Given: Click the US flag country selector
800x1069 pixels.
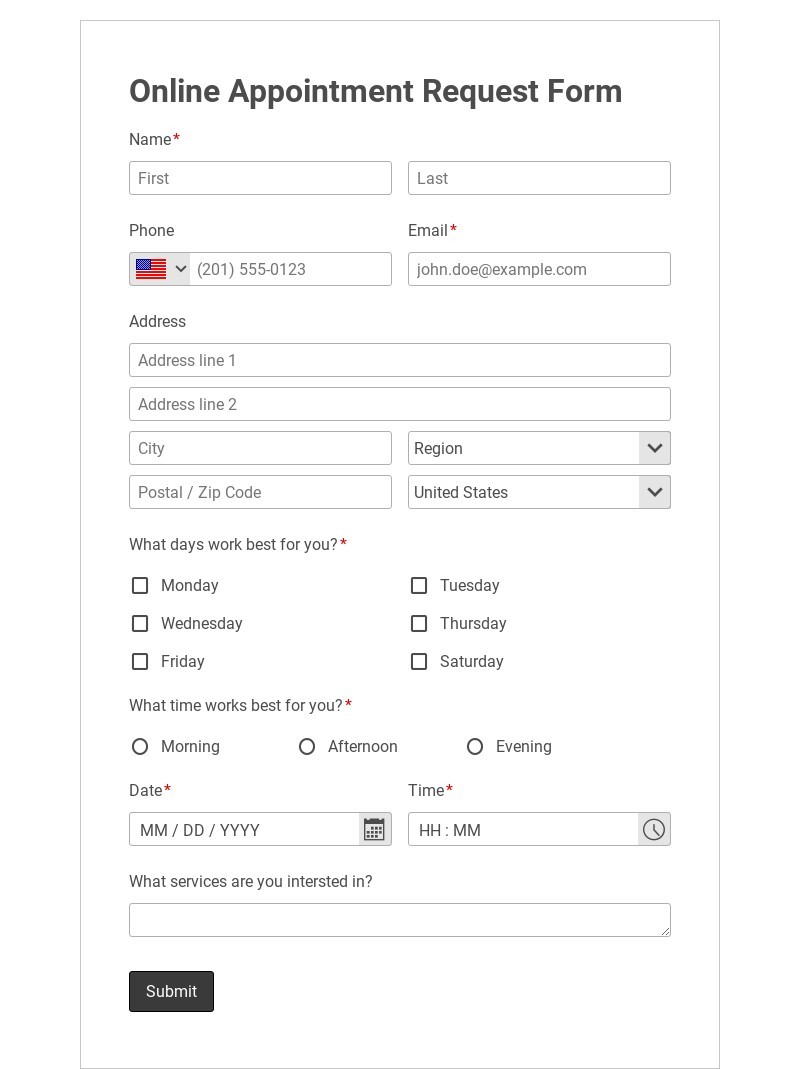Looking at the screenshot, I should click(x=160, y=269).
